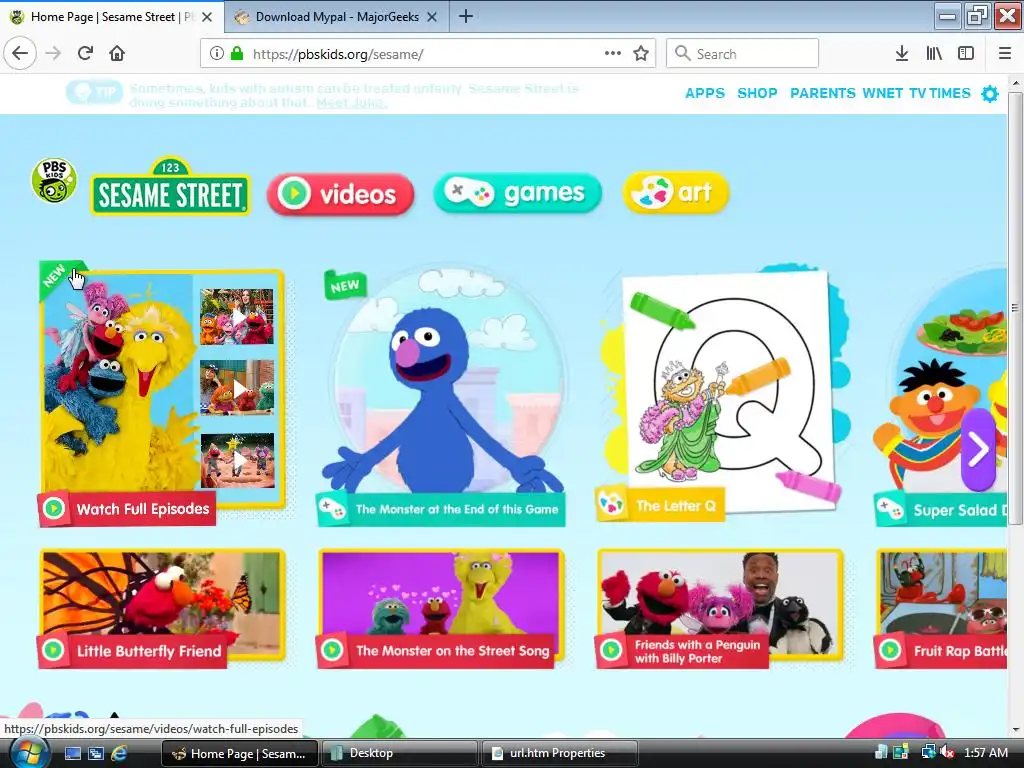
Task: Switch to Download Mypal - MajorGeeks tab
Action: tap(337, 17)
